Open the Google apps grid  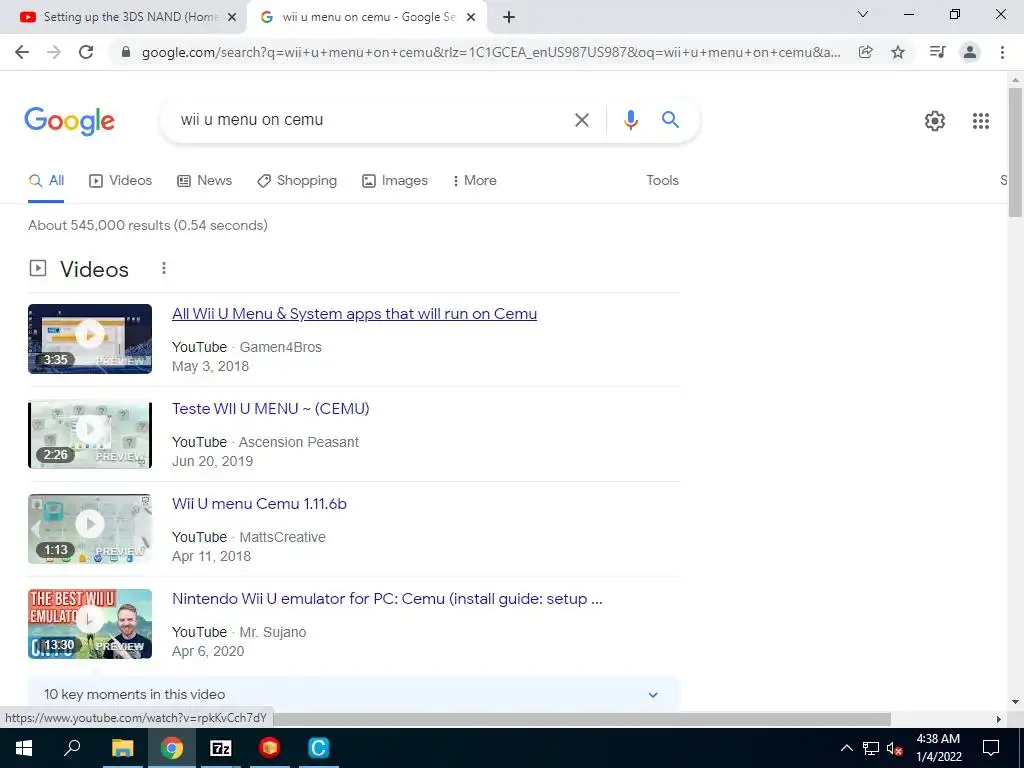click(x=980, y=121)
